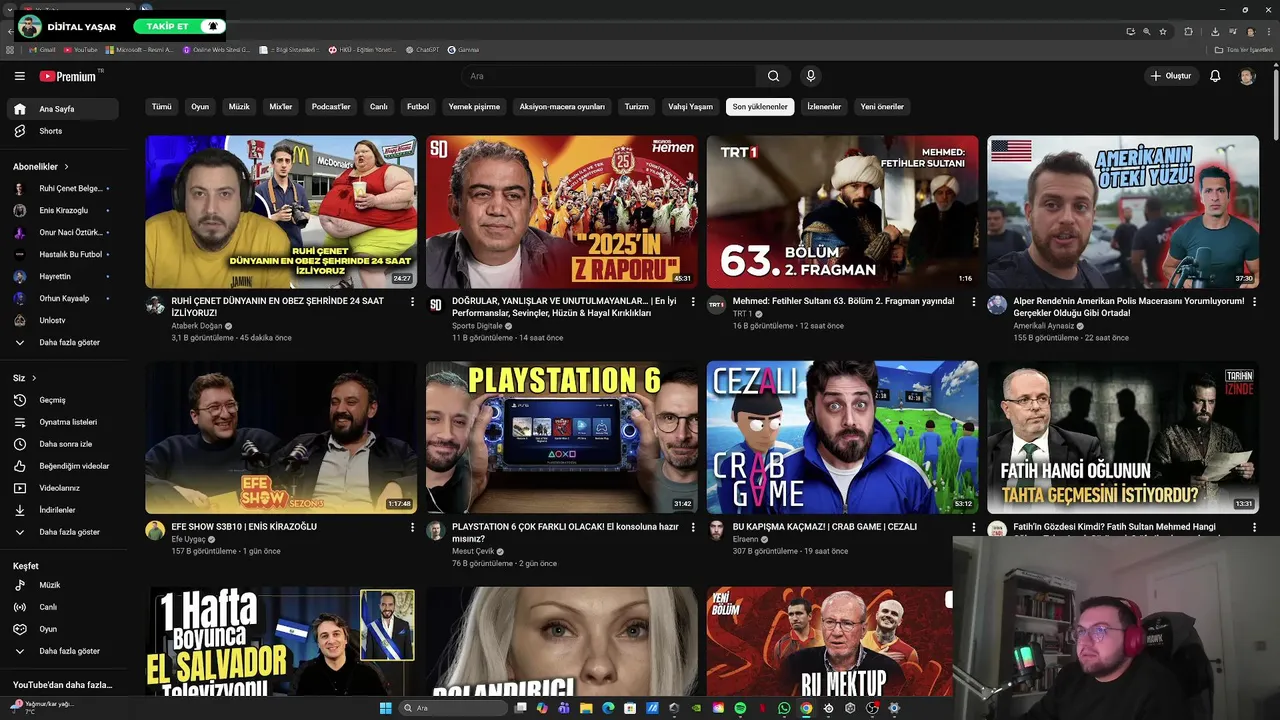Play the PLAYSTATION 6 thumbnail

[562, 437]
